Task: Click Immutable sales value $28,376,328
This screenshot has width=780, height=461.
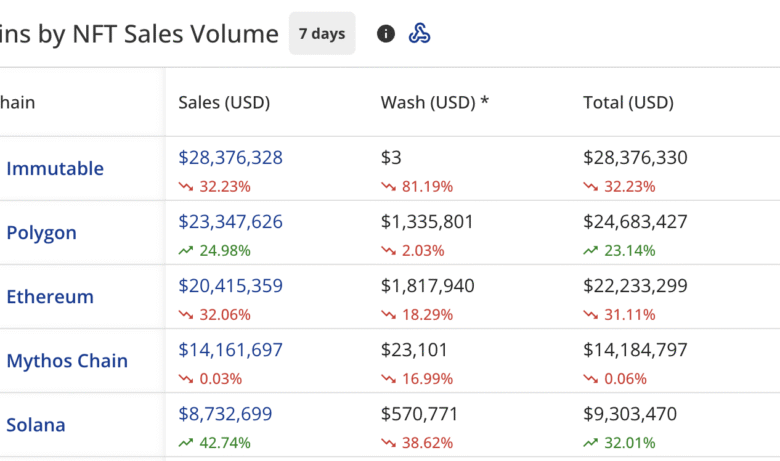Action: [230, 158]
